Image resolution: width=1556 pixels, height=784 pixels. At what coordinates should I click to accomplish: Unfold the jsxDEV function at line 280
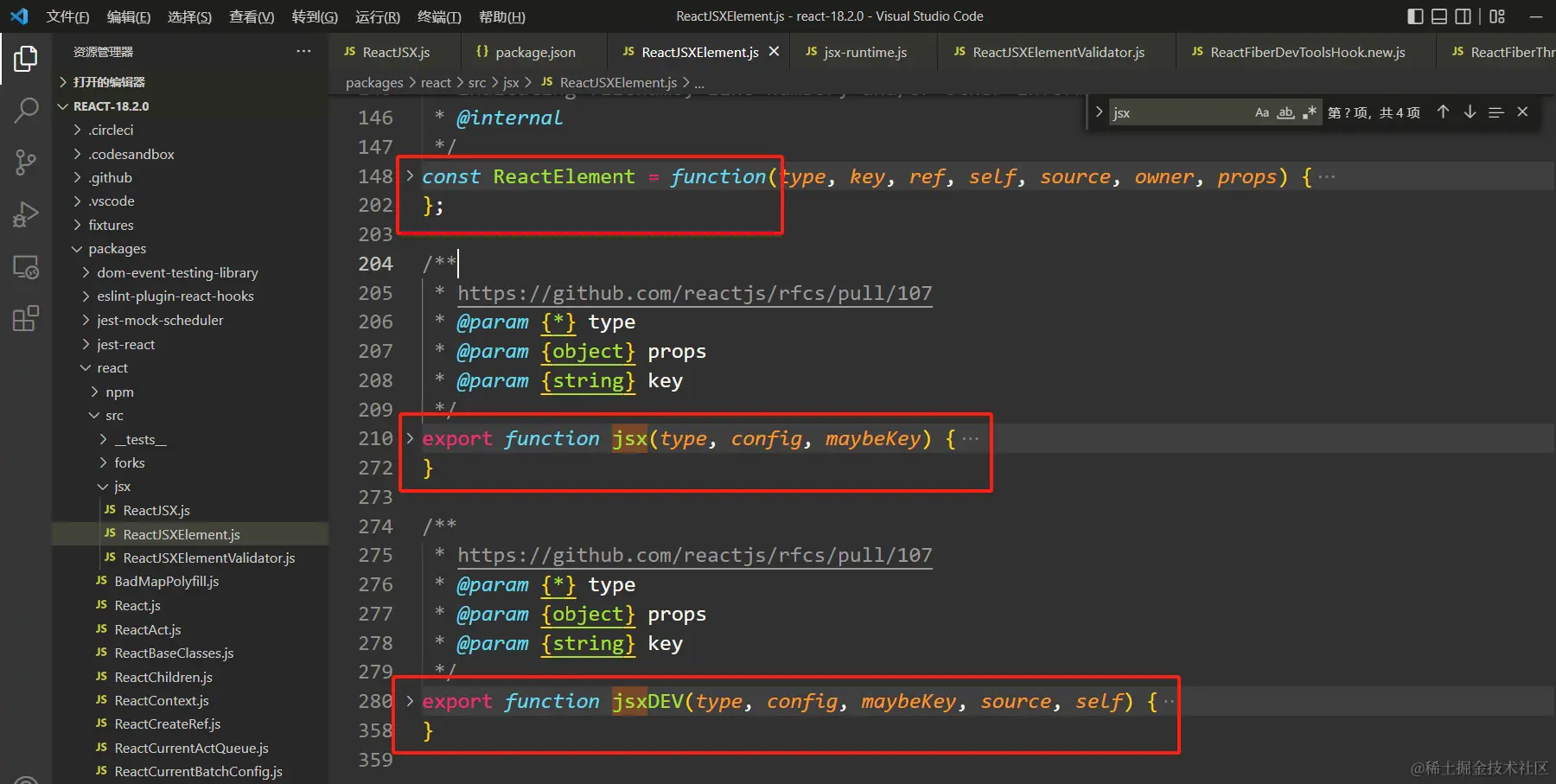(410, 701)
